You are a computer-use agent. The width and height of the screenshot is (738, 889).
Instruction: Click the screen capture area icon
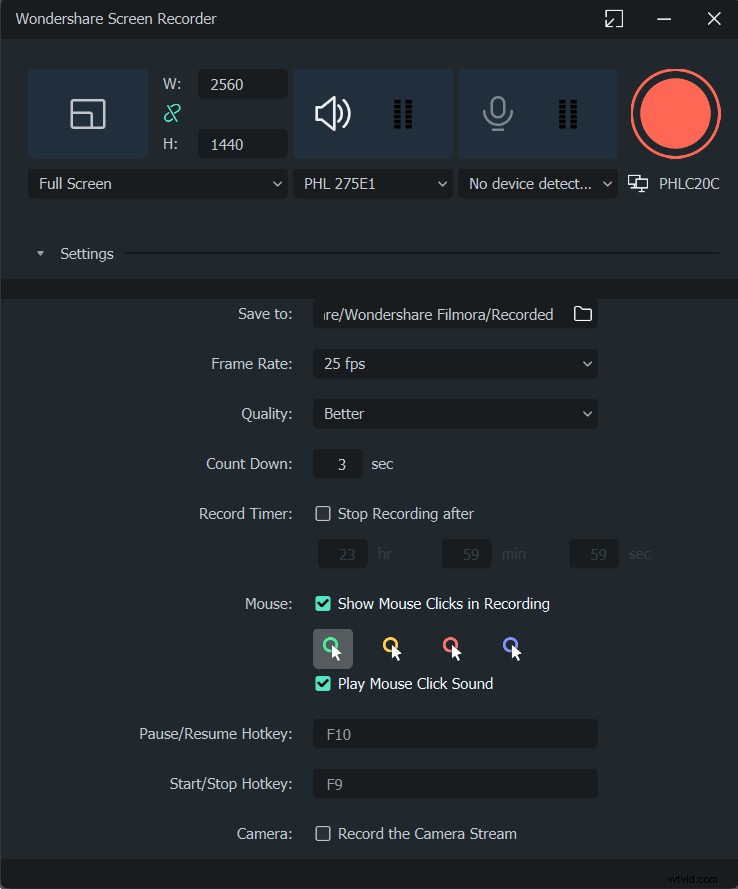(x=88, y=114)
